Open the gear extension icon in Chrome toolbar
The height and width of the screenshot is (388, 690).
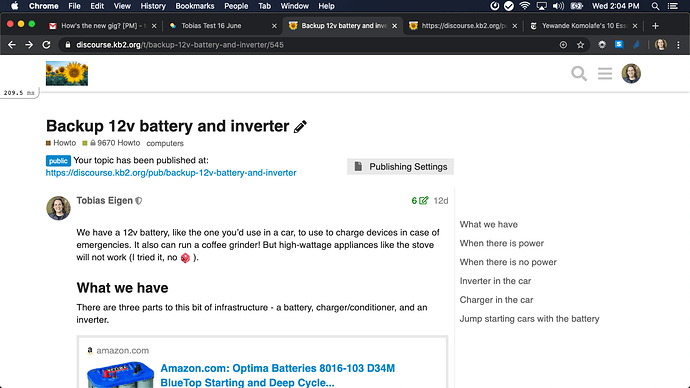(602, 44)
